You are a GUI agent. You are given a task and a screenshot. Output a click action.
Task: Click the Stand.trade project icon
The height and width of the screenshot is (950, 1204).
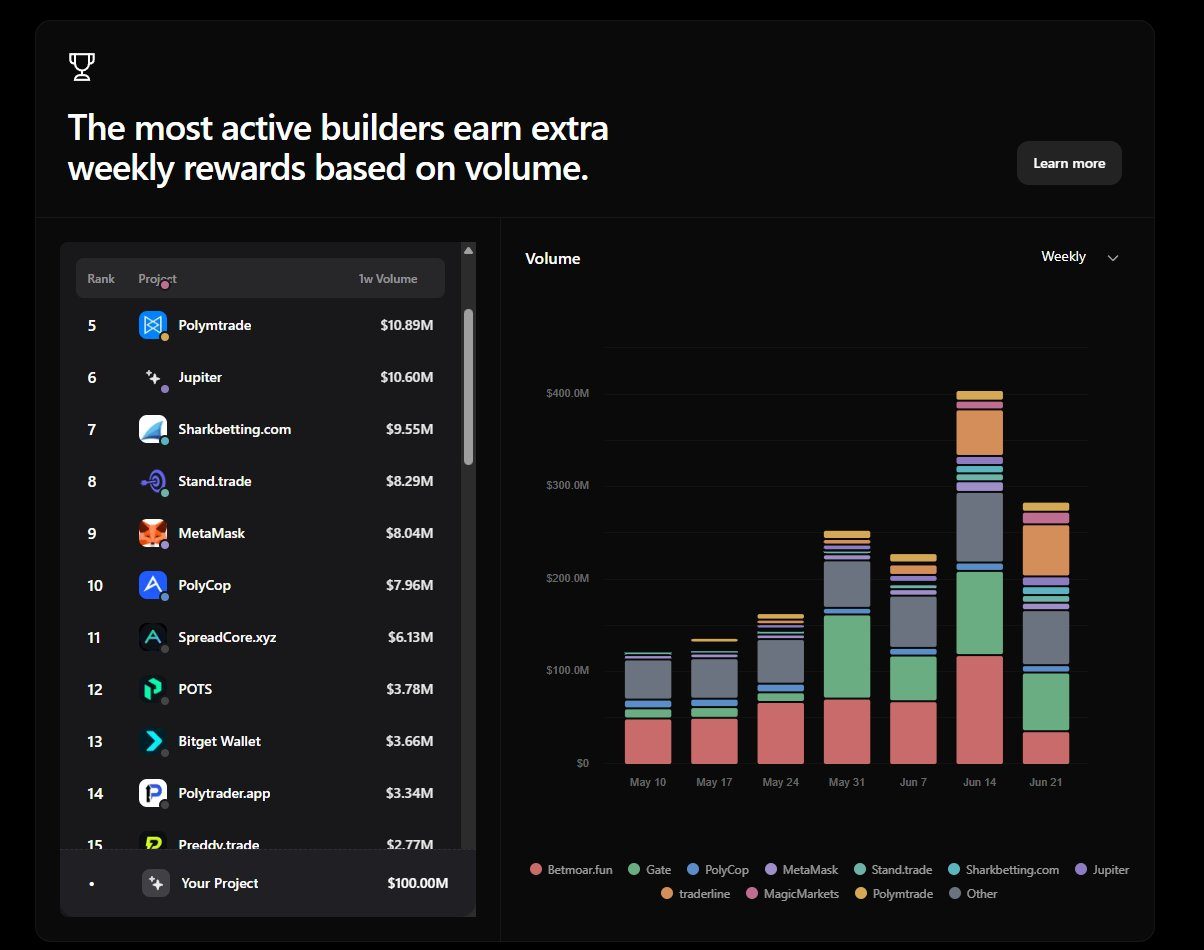pyautogui.click(x=152, y=481)
